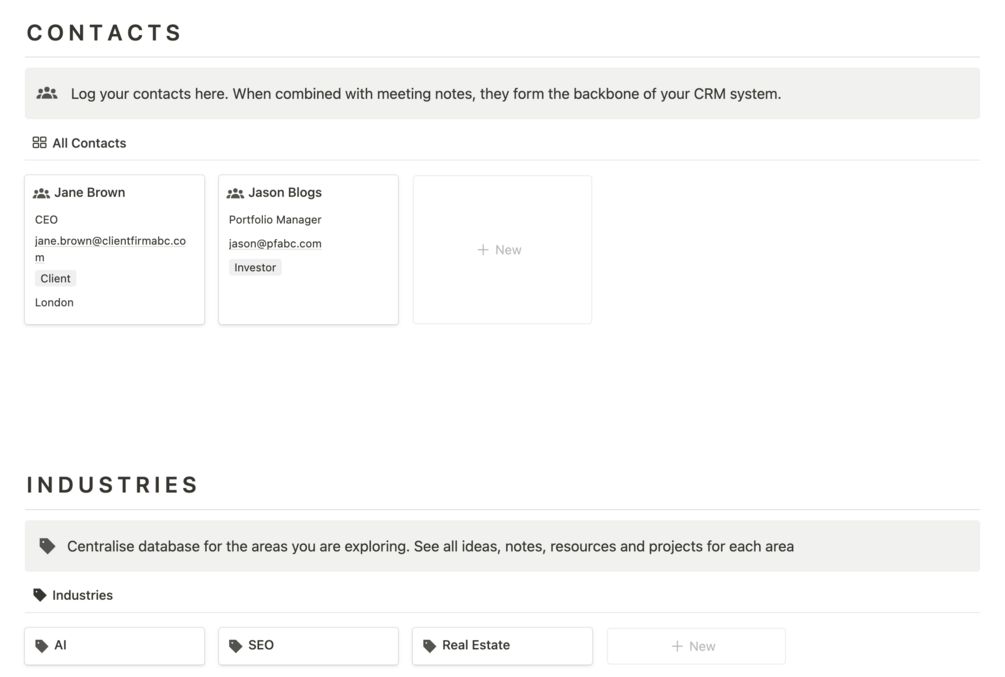Click the tag icon on SEO card

[x=236, y=646]
